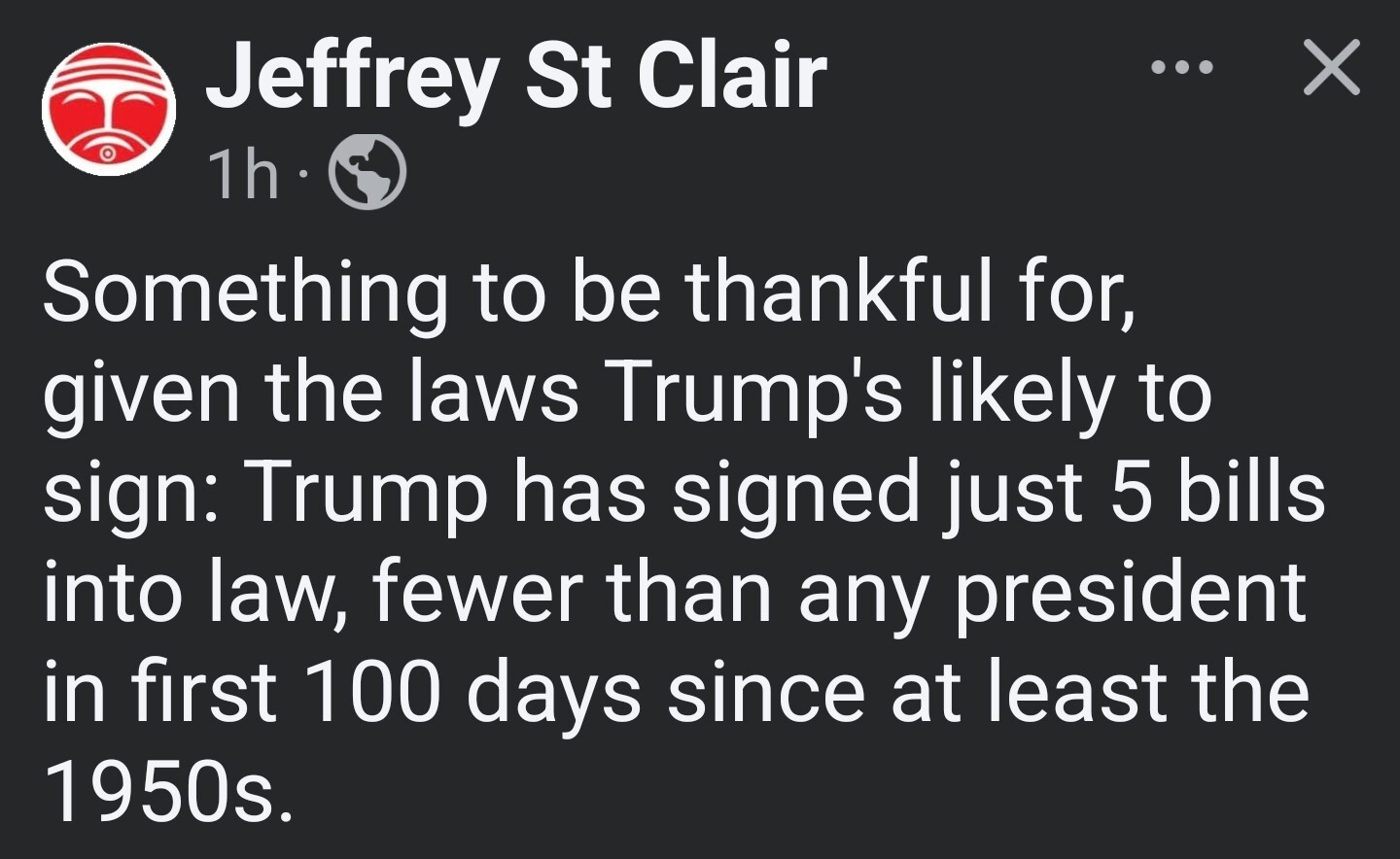
Task: Click the word 'Trump's' in the second line
Action: 753,395
